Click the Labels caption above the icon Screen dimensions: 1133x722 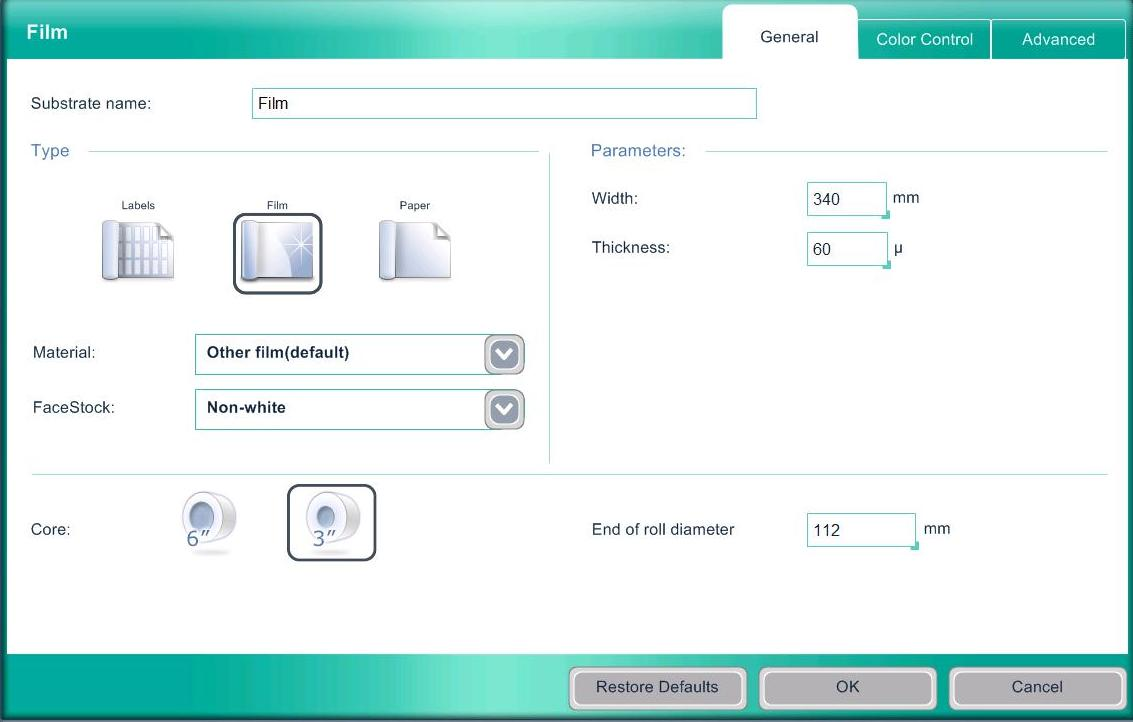click(138, 205)
